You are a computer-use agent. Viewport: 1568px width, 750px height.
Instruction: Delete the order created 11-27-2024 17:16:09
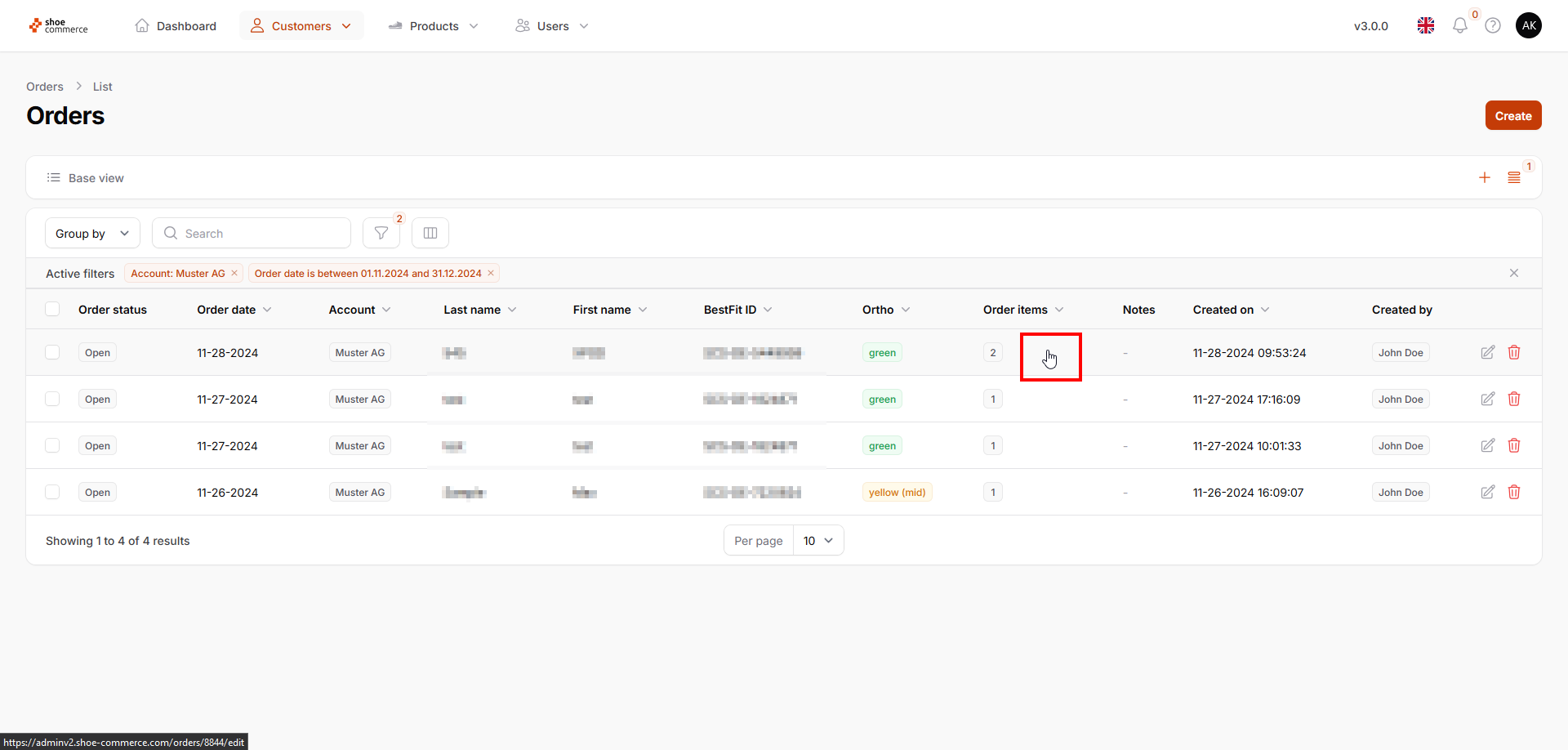[x=1514, y=400]
